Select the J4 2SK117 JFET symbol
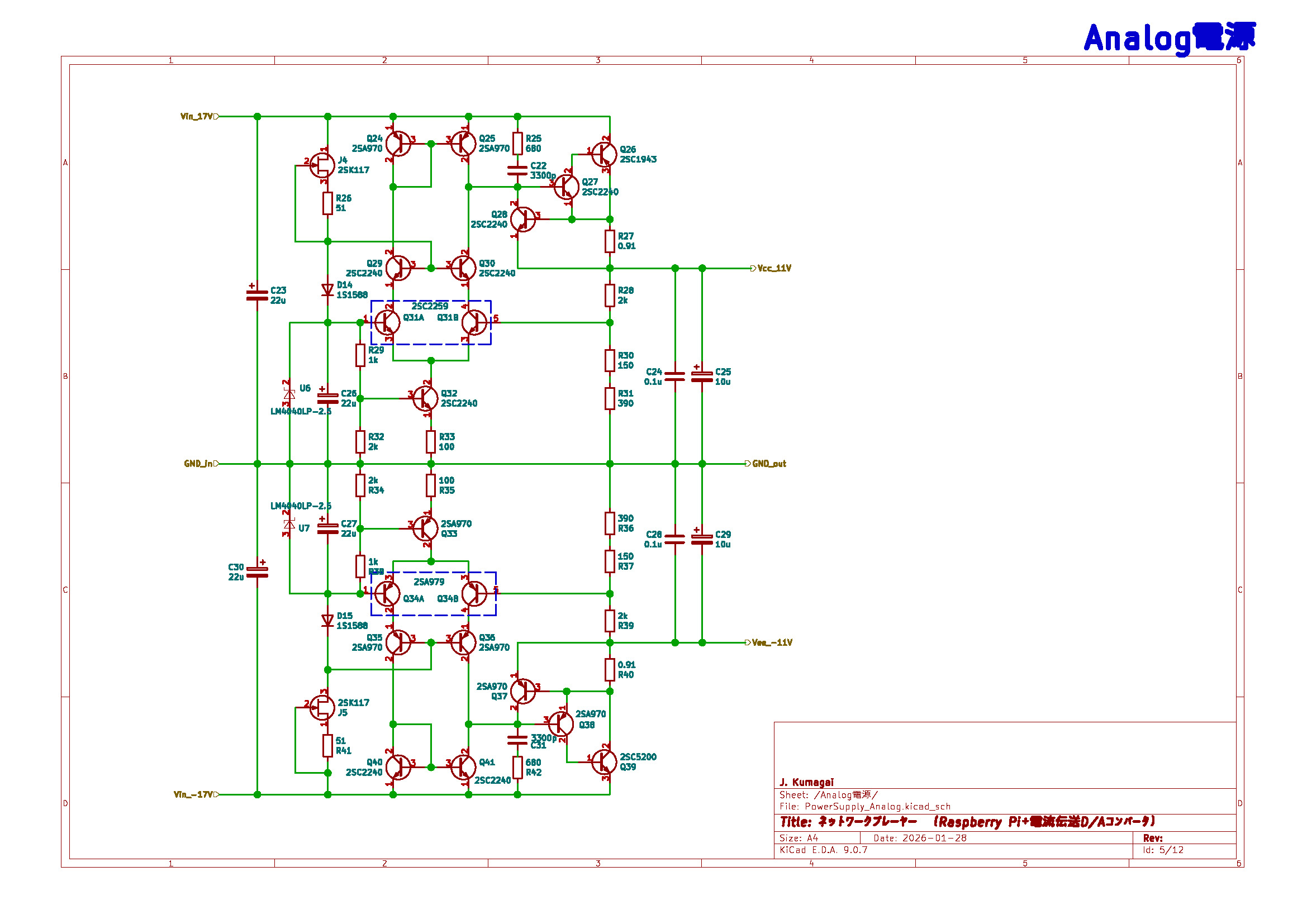This screenshot has height=924, width=1307. pos(323,165)
